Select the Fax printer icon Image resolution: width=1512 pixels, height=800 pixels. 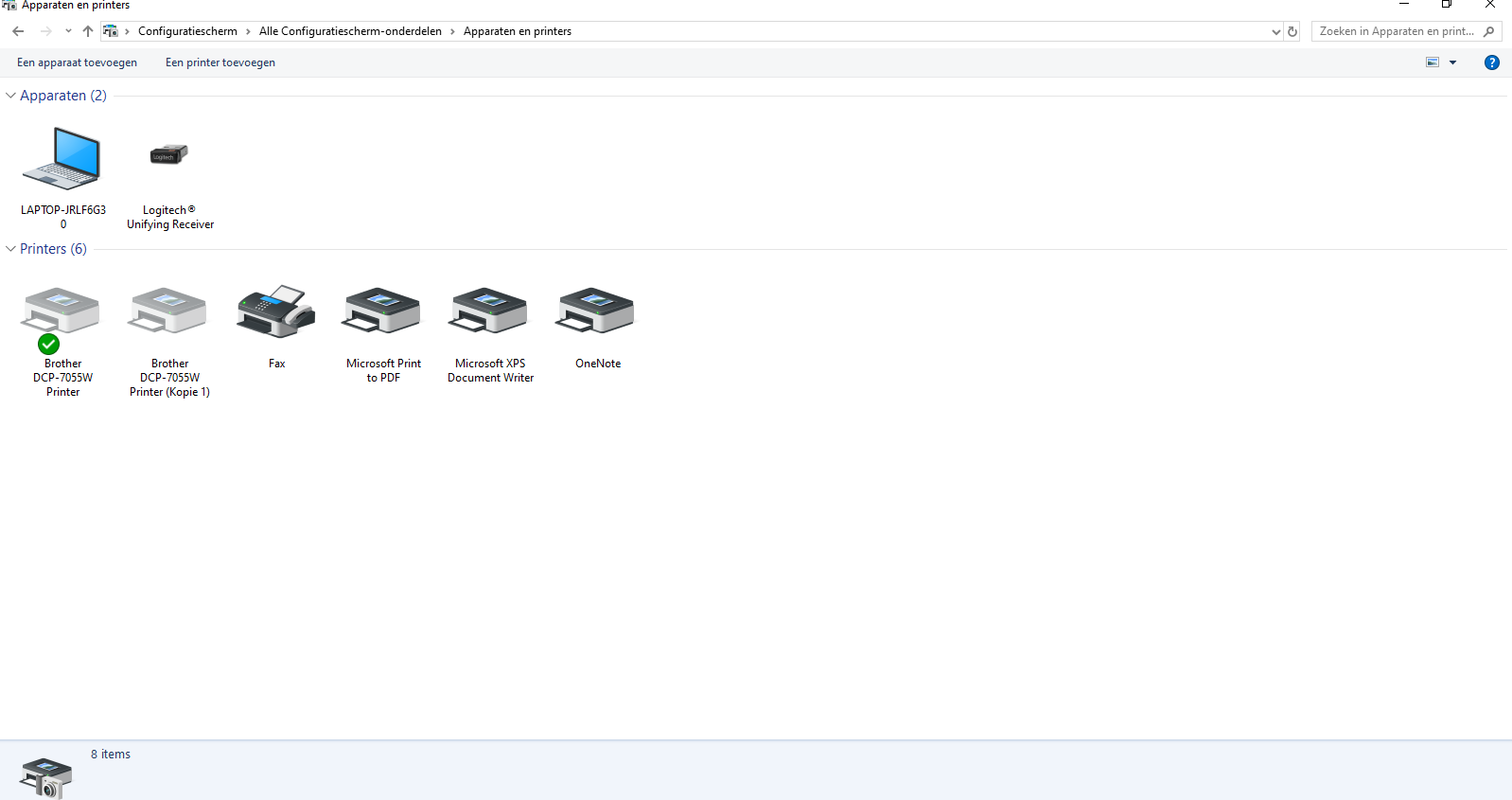pyautogui.click(x=276, y=311)
